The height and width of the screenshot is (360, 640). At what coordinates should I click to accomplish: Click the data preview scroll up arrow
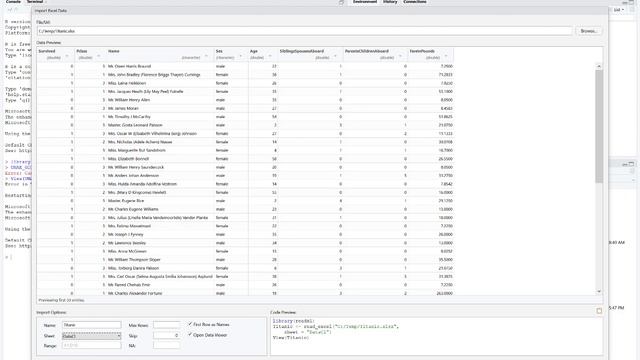(599, 66)
